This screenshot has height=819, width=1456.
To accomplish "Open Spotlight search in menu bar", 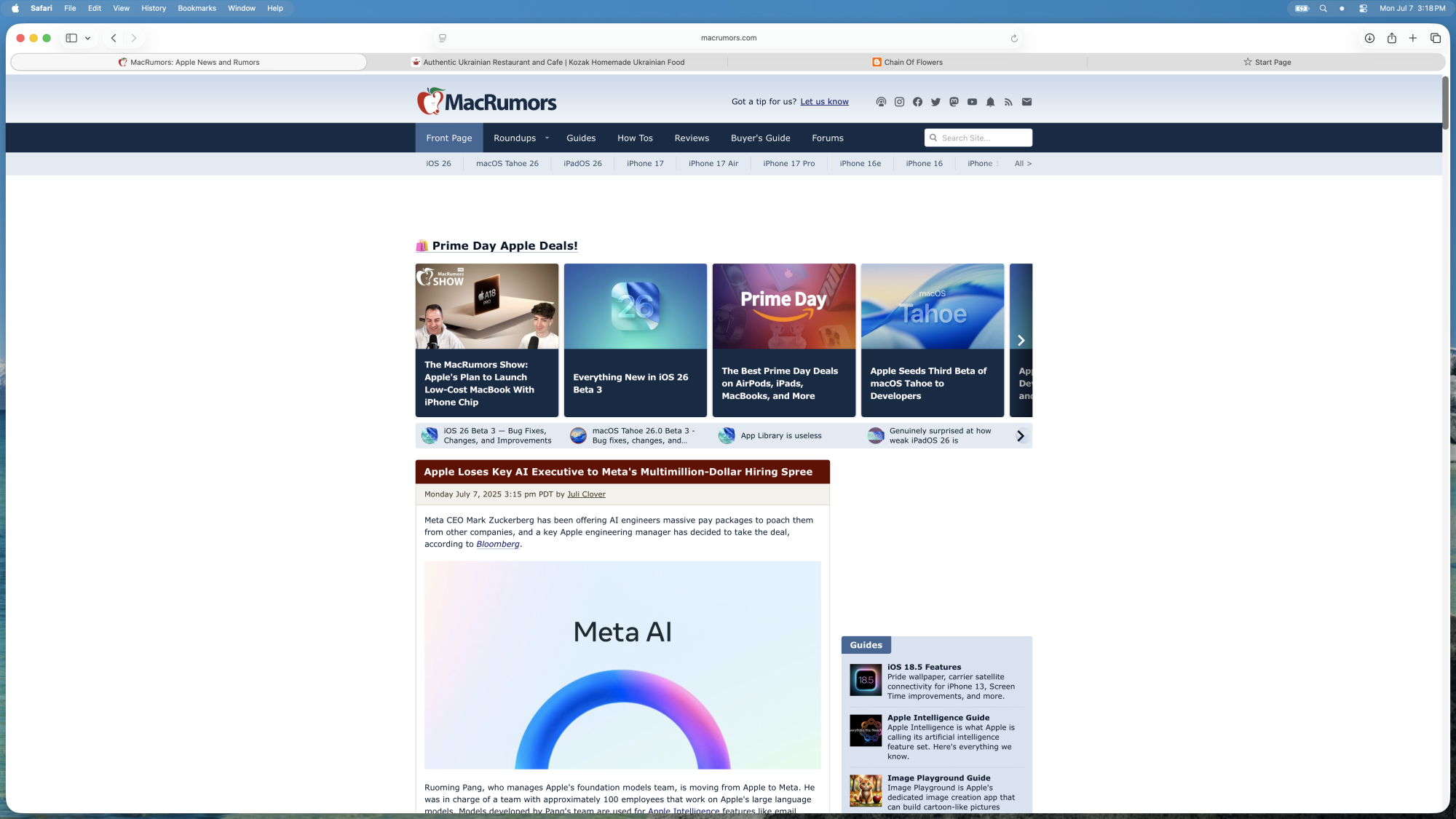I will point(1323,9).
